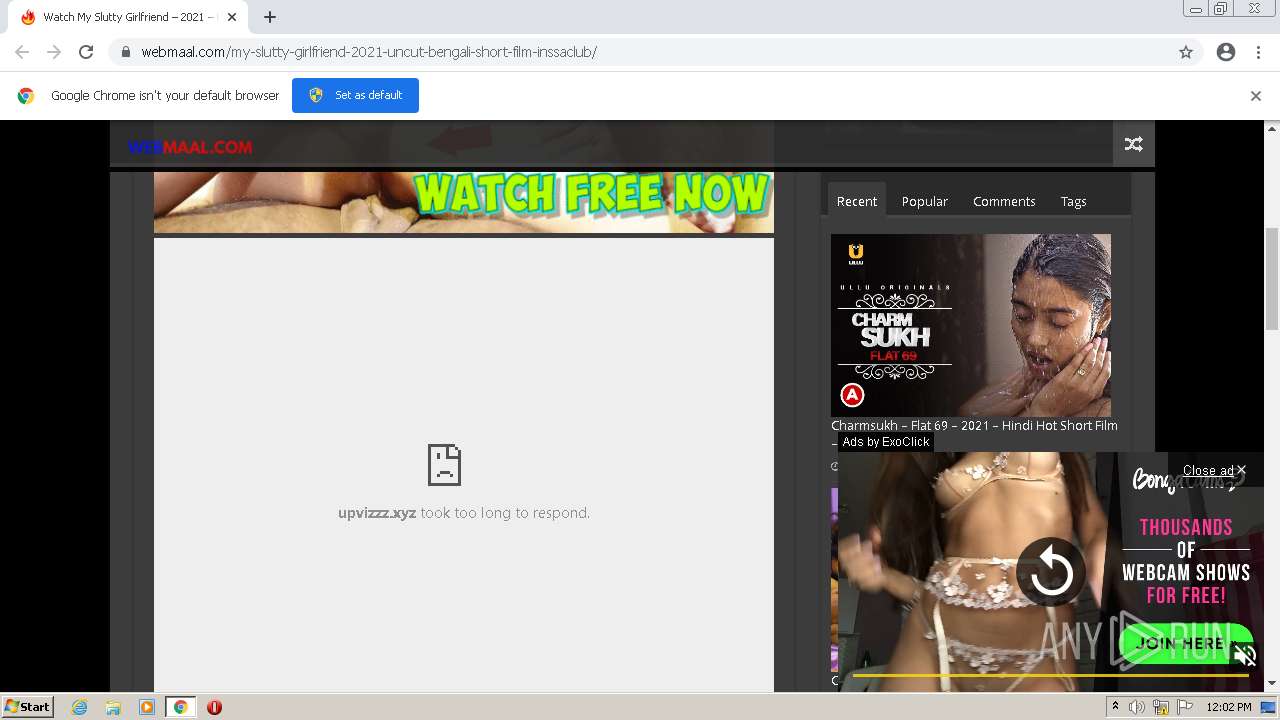
Task: Click the page vertical scrollbar thumb
Action: (x=1272, y=278)
